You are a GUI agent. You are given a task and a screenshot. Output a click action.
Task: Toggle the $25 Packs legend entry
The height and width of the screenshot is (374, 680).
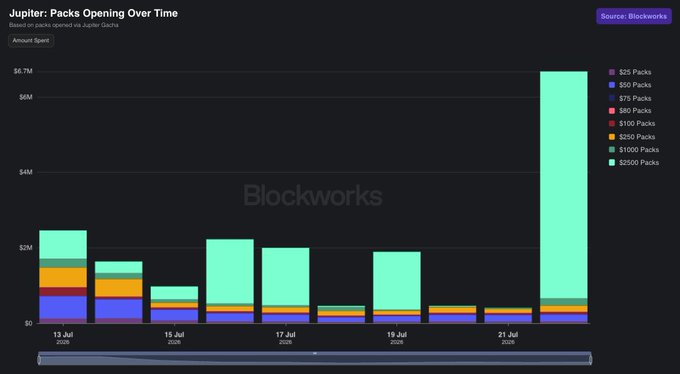(x=630, y=72)
